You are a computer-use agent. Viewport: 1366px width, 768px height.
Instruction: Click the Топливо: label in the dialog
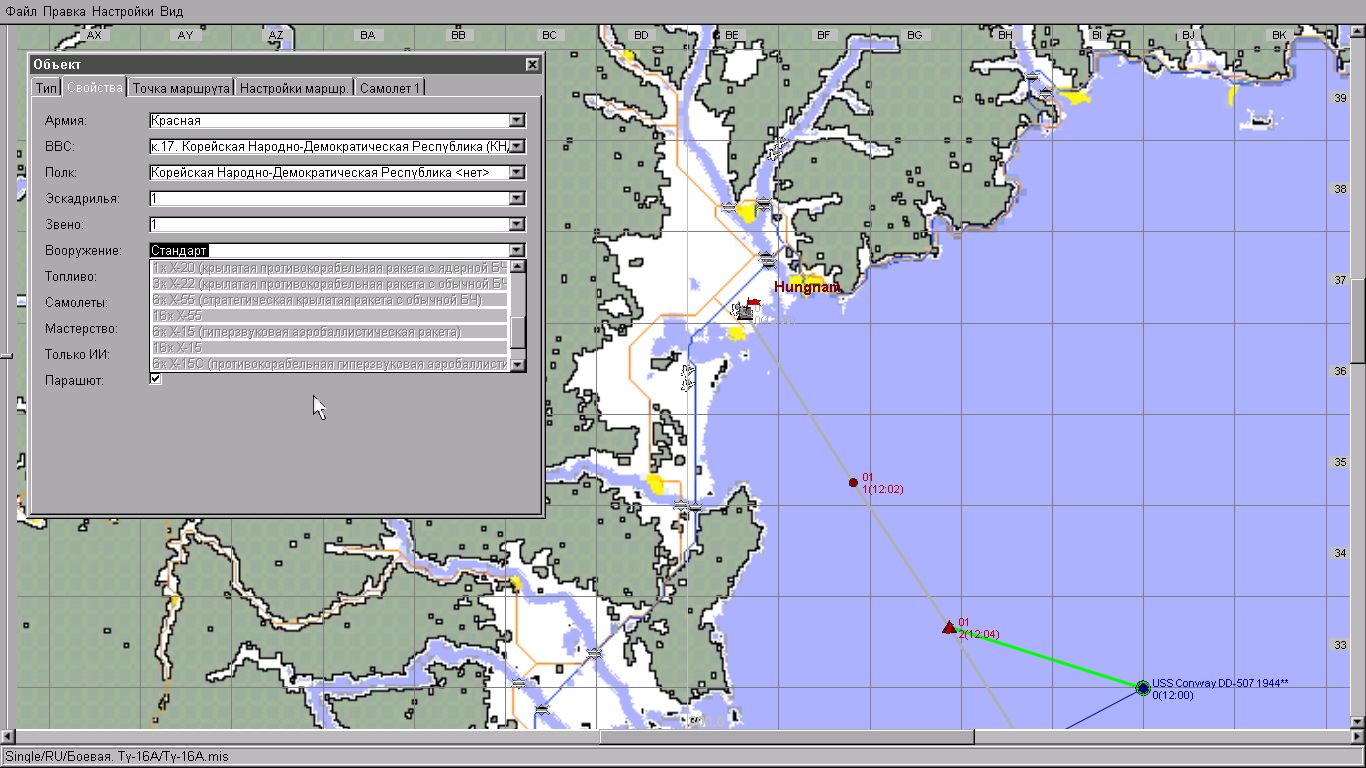[x=71, y=276]
